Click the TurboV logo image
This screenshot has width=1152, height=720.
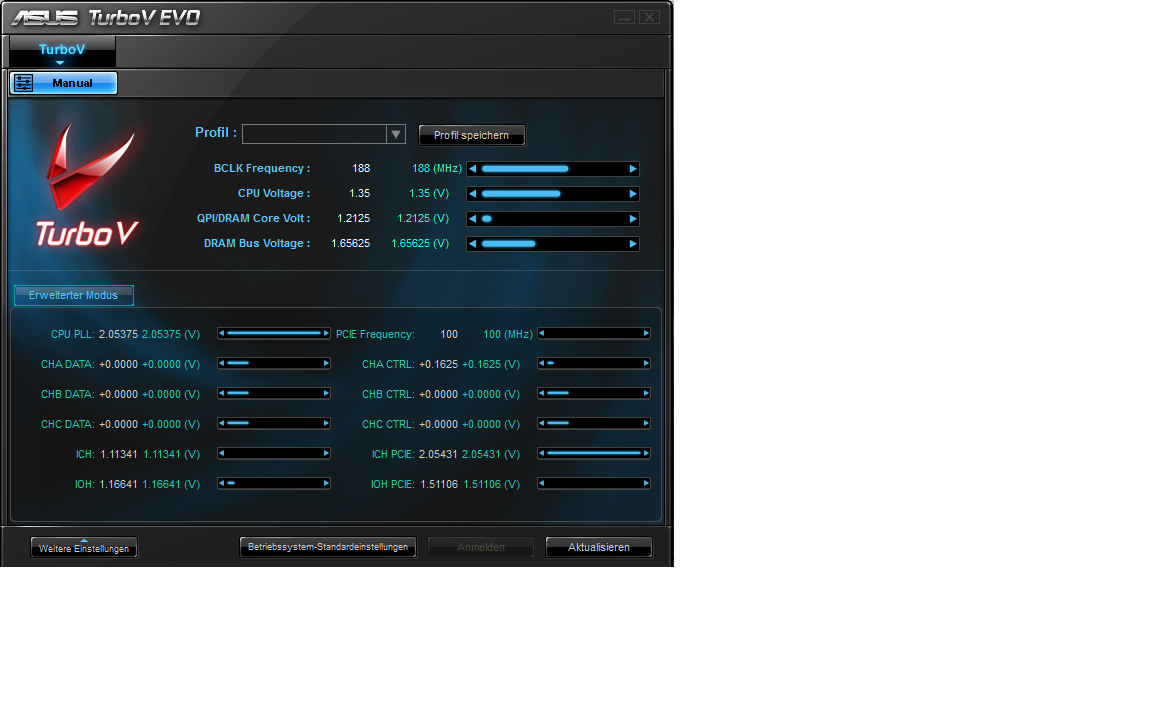(x=87, y=185)
